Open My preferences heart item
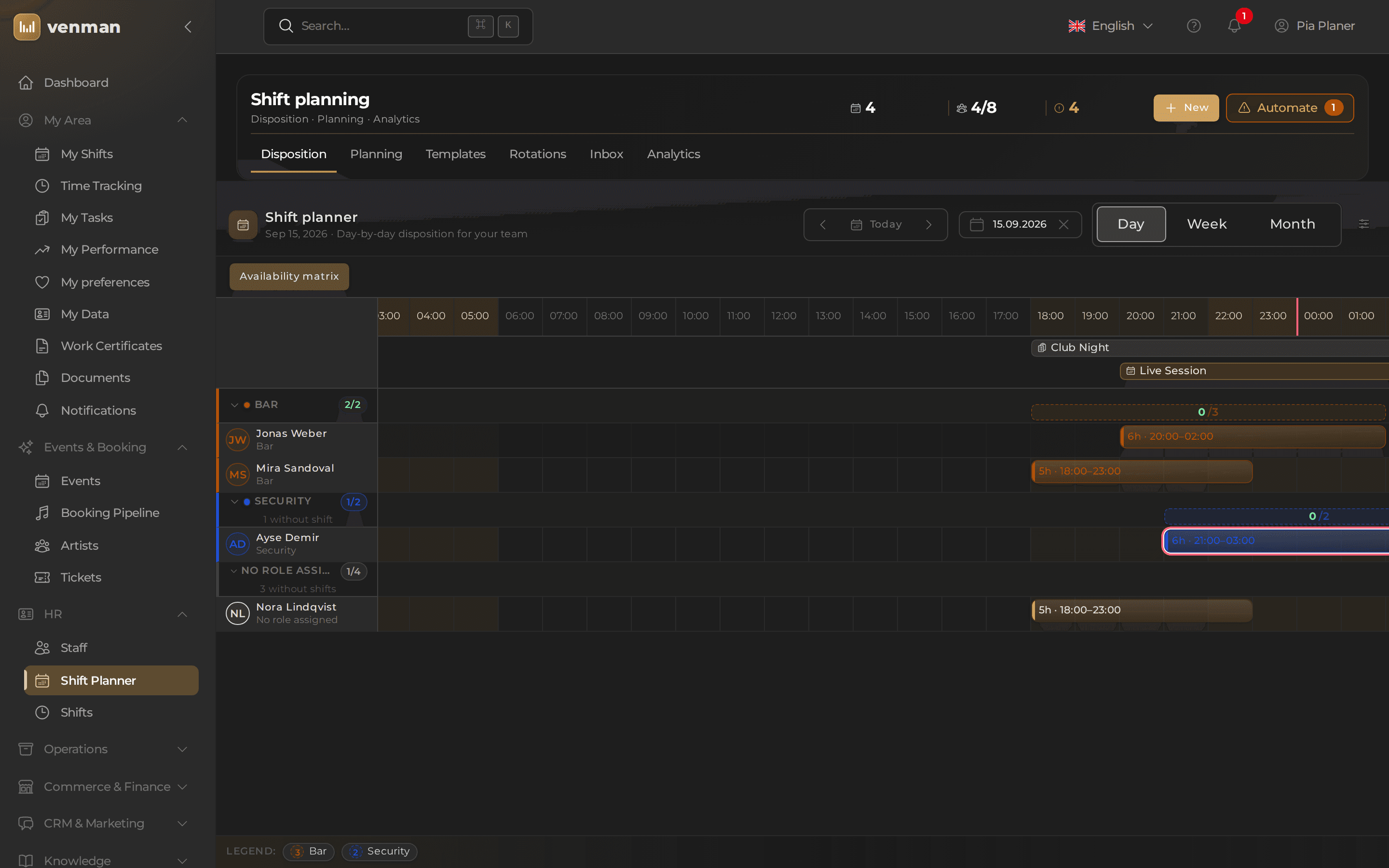 112,283
